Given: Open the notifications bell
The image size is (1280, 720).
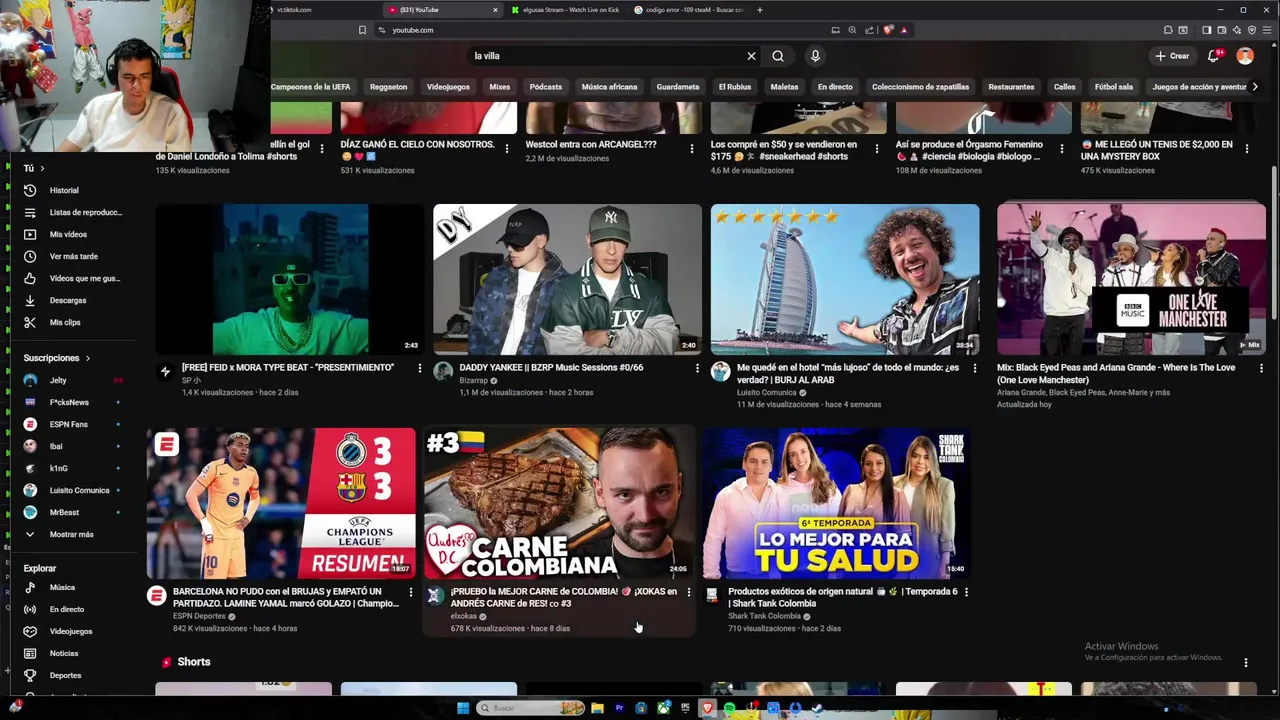Looking at the screenshot, I should coord(1213,56).
